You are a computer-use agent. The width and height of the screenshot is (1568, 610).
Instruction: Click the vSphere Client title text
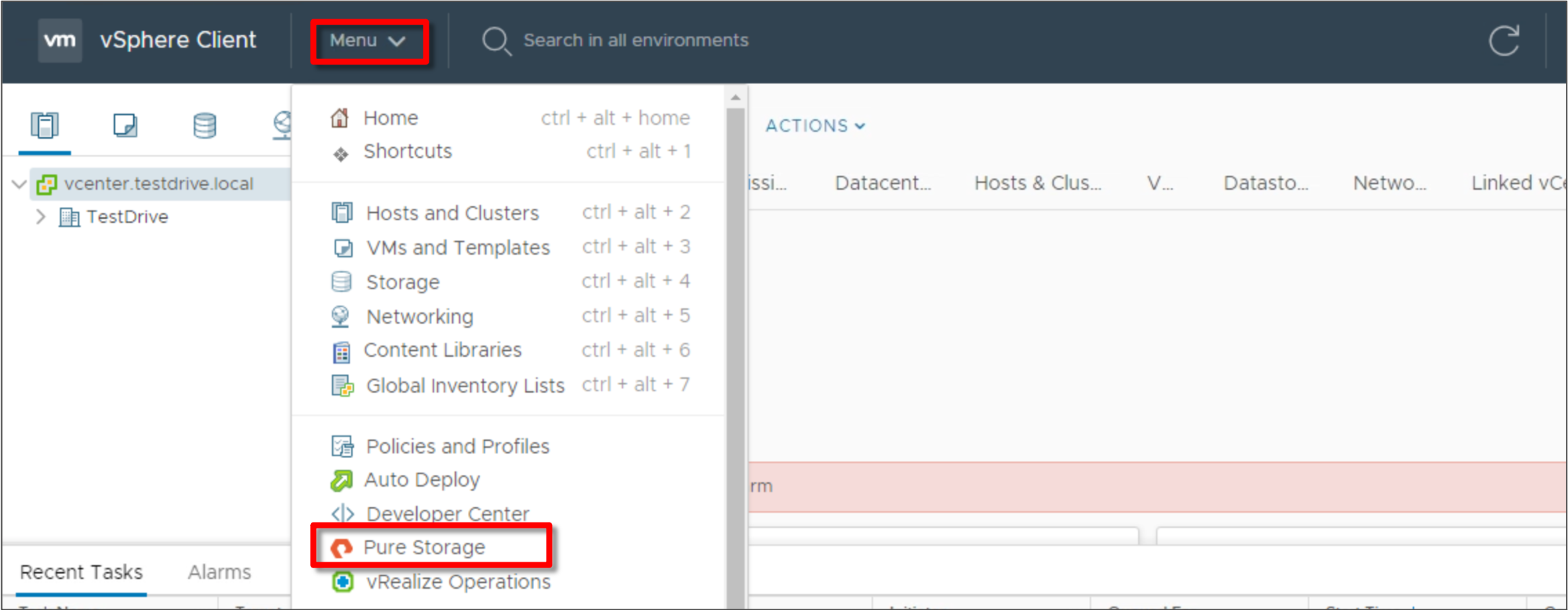pyautogui.click(x=178, y=40)
